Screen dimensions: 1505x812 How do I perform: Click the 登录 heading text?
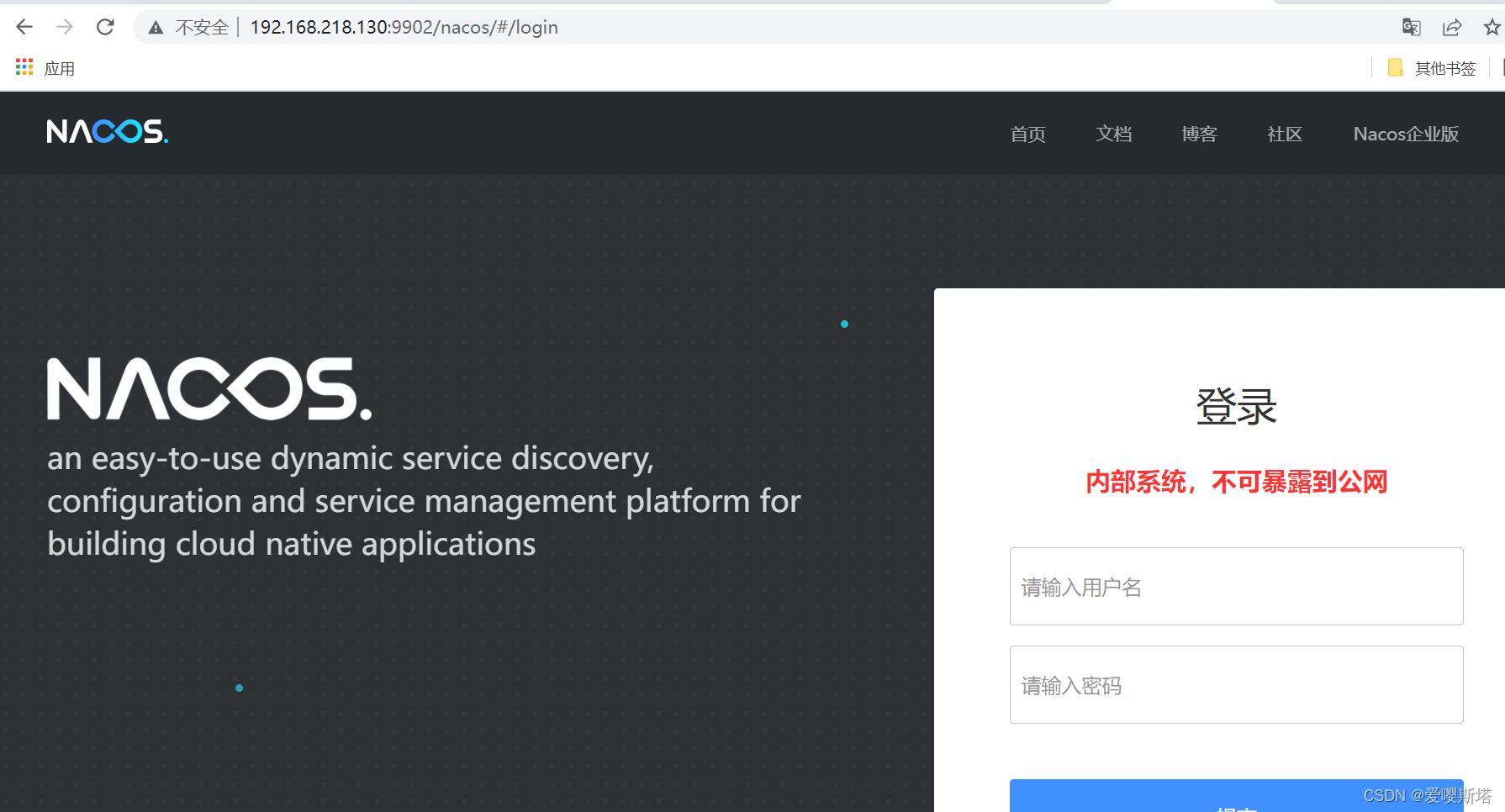coord(1236,407)
